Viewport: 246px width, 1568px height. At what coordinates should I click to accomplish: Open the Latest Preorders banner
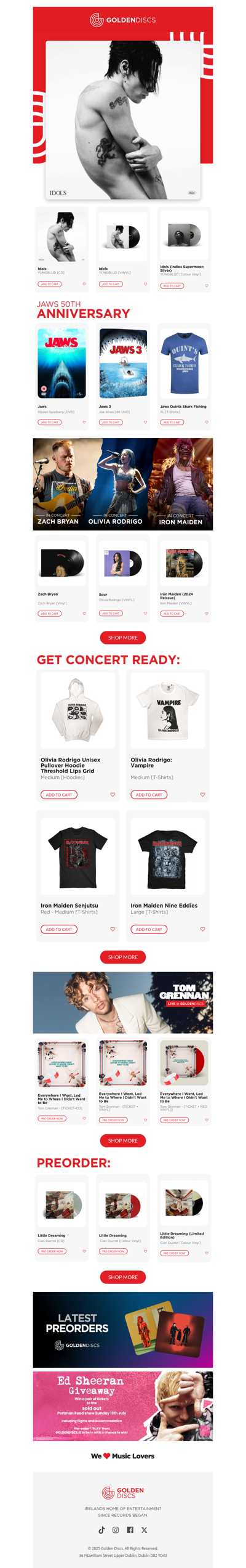coord(123,1330)
